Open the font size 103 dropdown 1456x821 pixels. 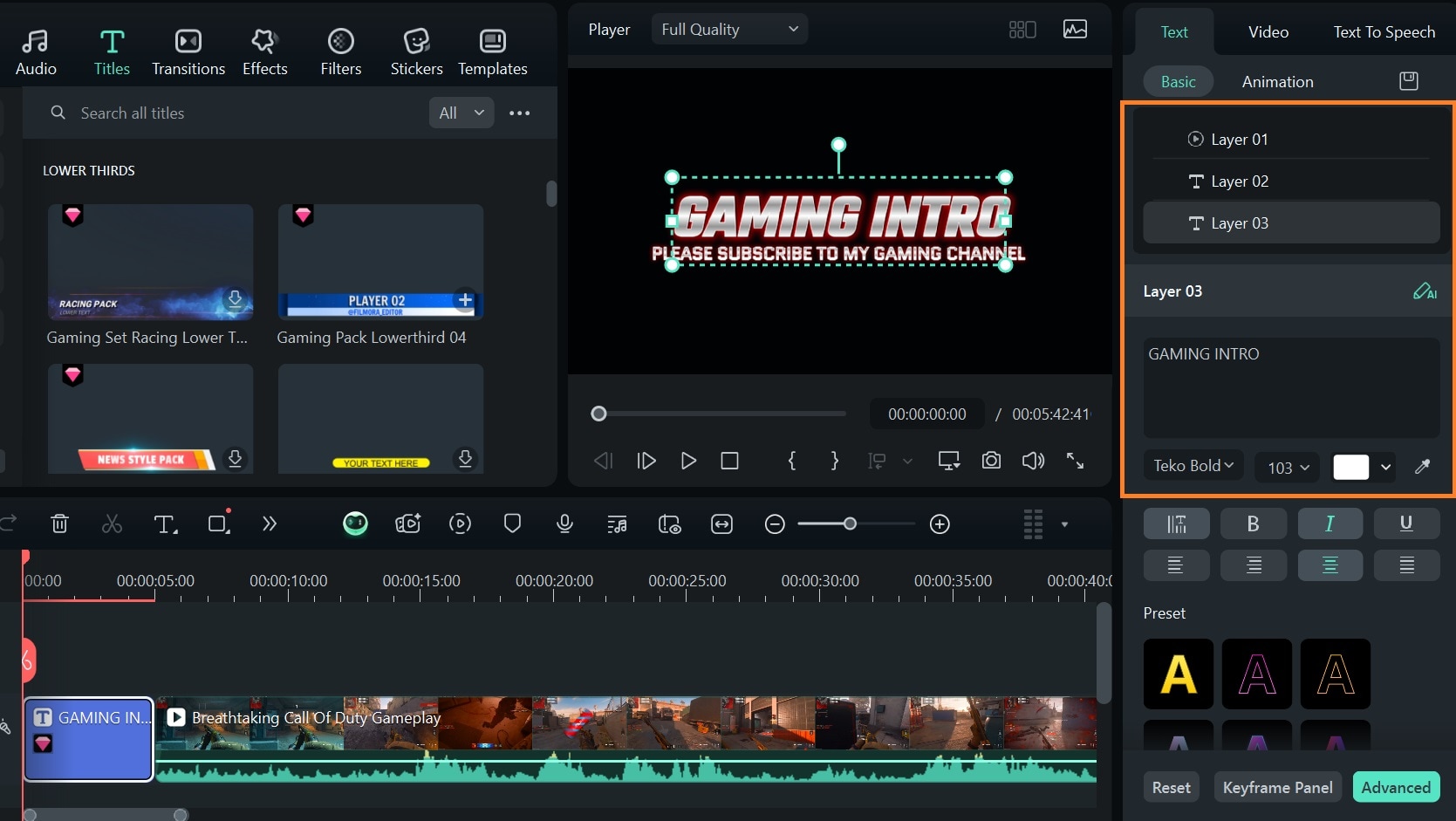click(1288, 467)
